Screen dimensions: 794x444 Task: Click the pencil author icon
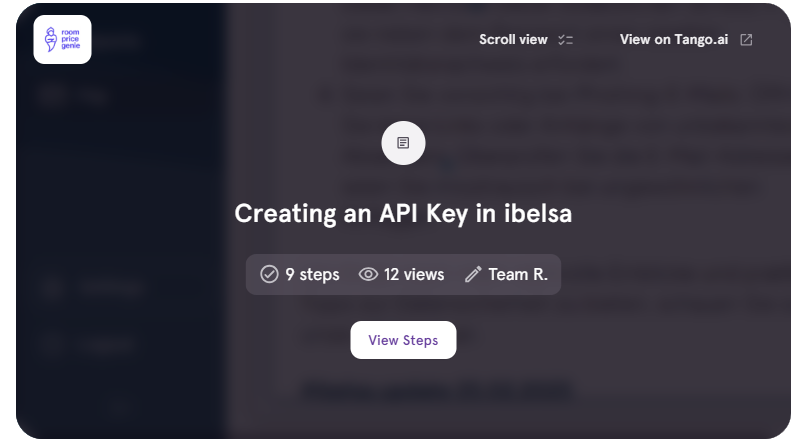473,274
